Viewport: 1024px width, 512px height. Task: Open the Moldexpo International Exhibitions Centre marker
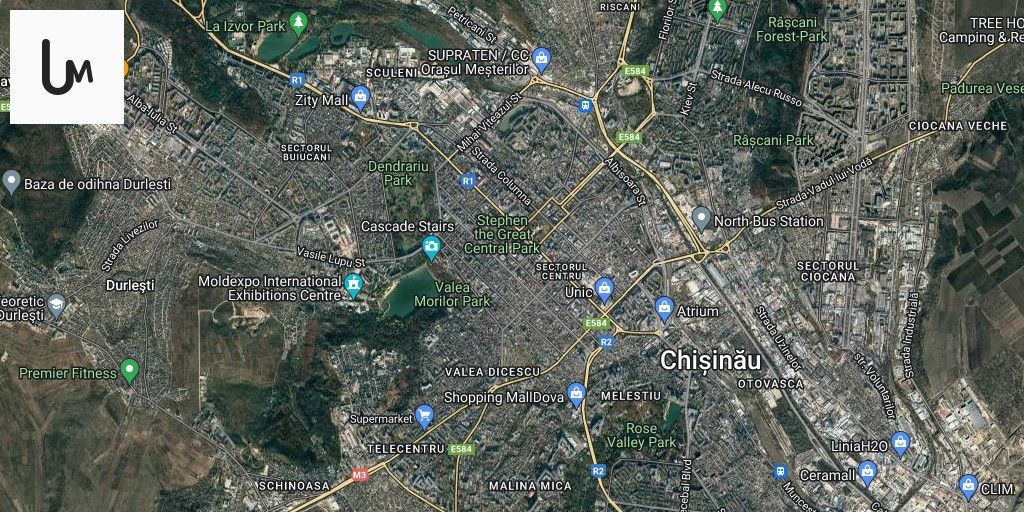[353, 285]
